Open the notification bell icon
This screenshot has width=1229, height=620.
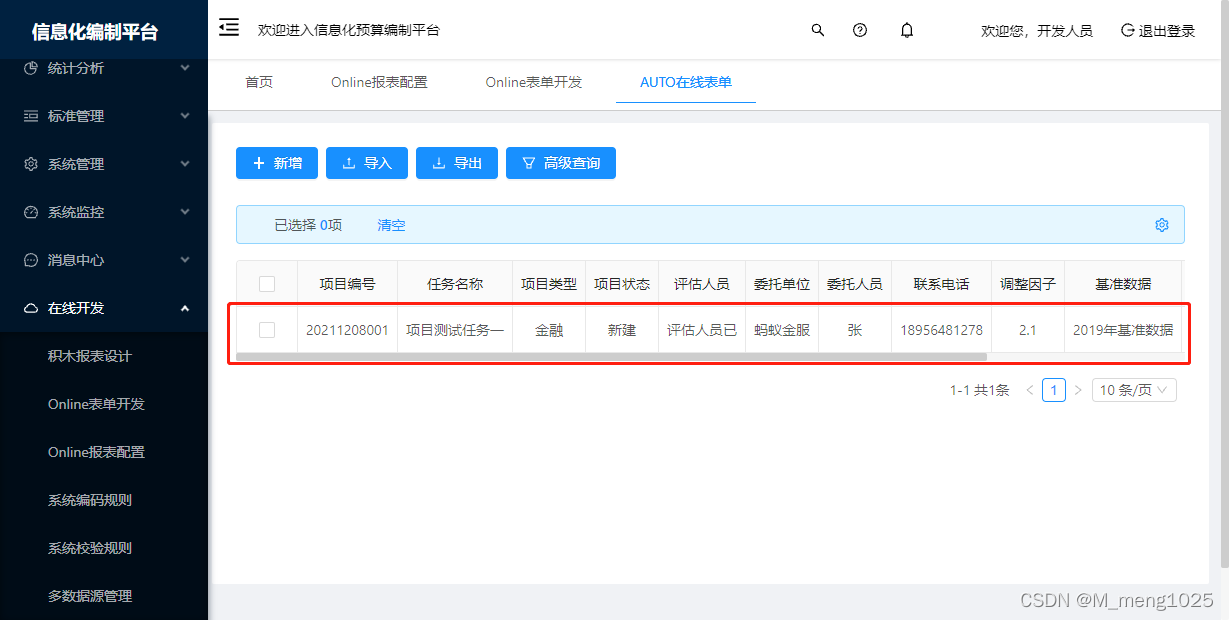906,30
